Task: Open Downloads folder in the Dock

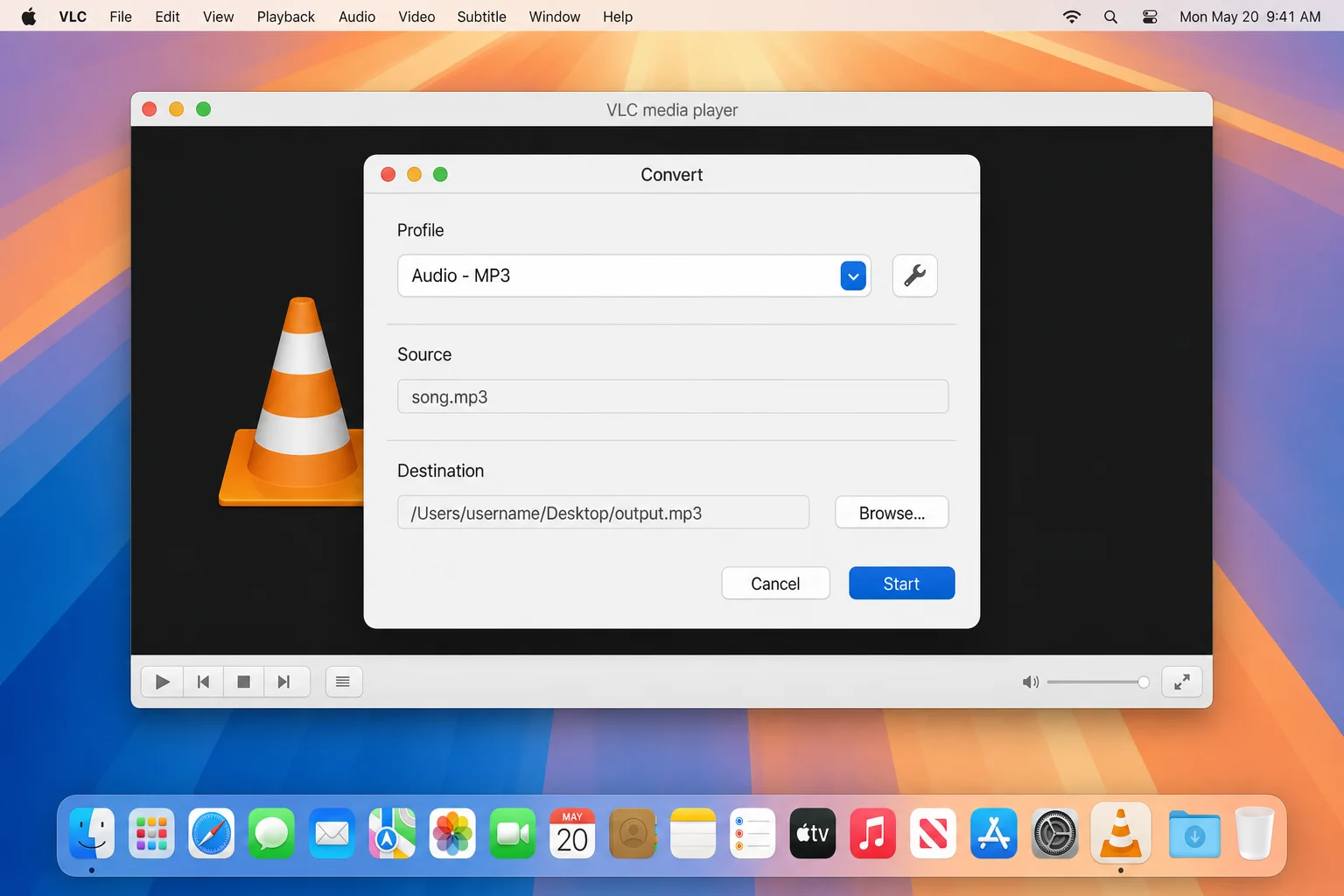Action: (1194, 833)
